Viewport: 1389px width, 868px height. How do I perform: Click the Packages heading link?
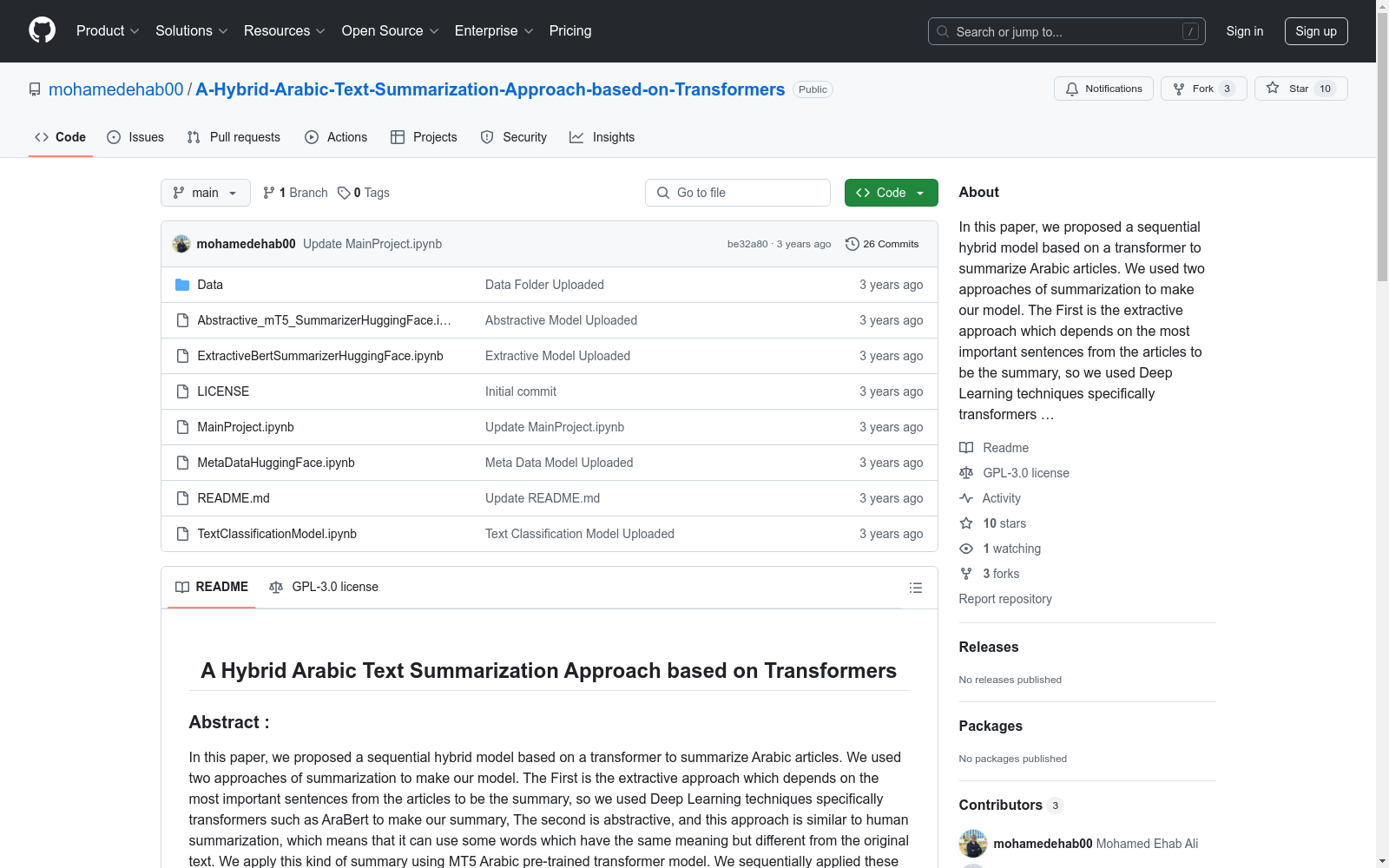click(991, 726)
